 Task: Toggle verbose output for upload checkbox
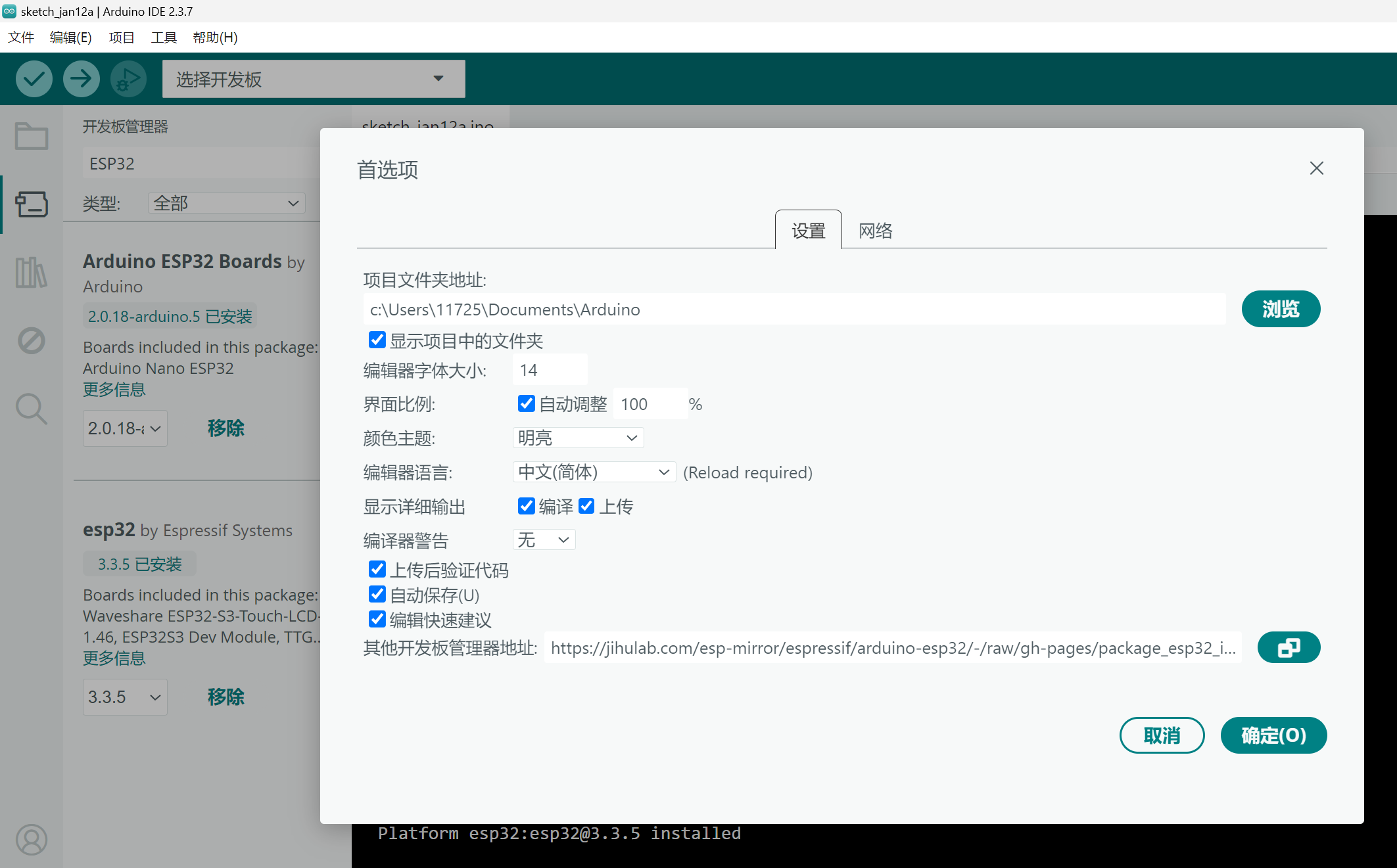coord(586,506)
